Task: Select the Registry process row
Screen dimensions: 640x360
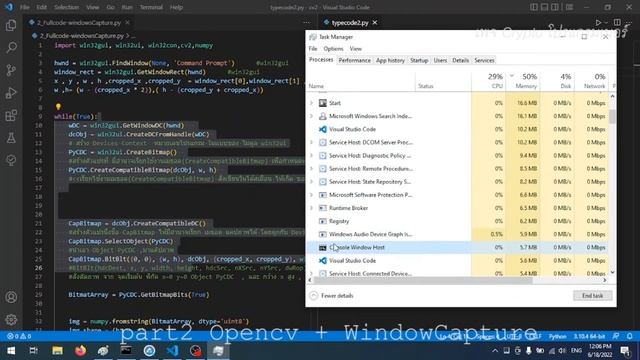Action: point(457,221)
